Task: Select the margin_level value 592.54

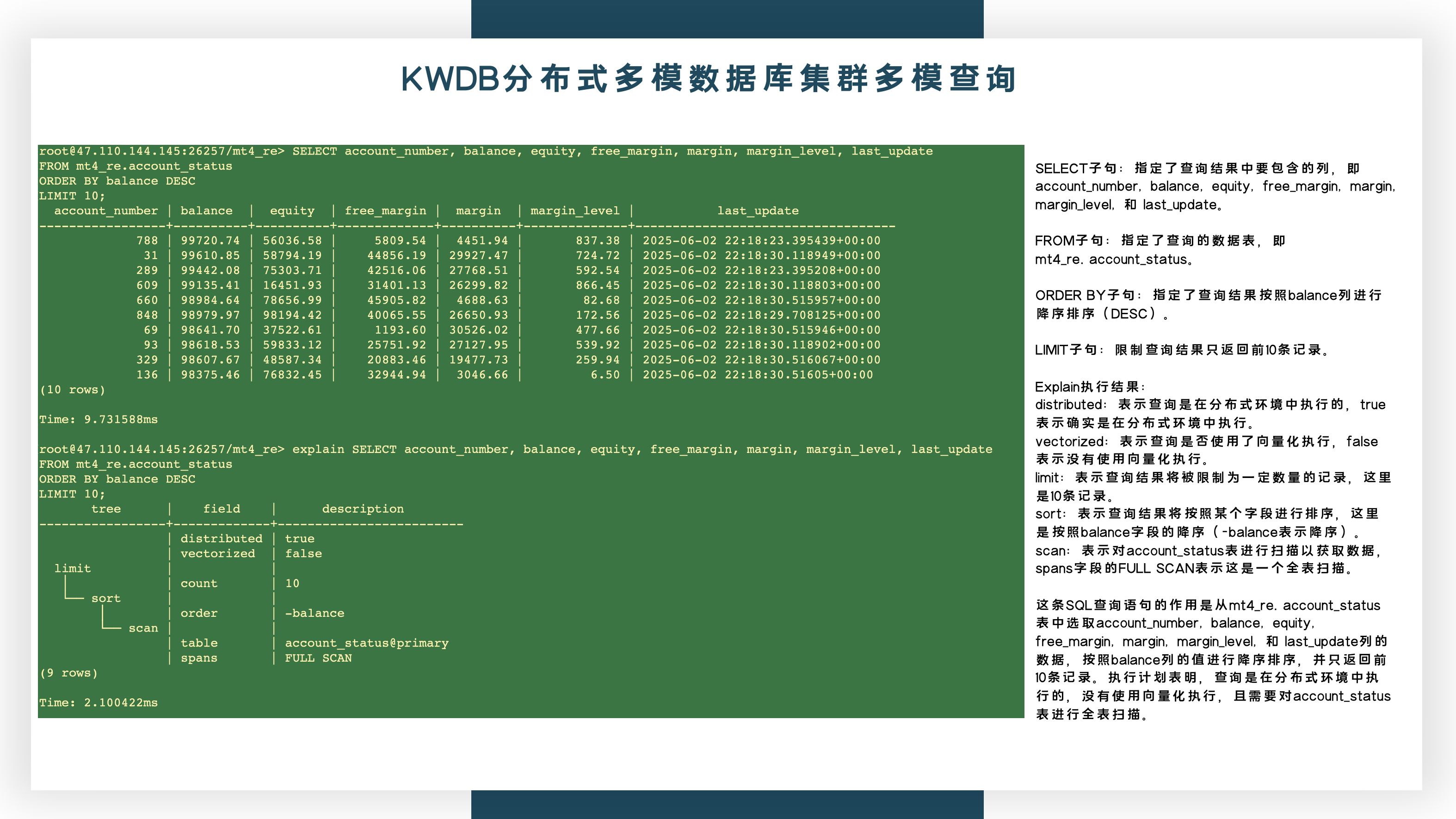Action: (598, 270)
